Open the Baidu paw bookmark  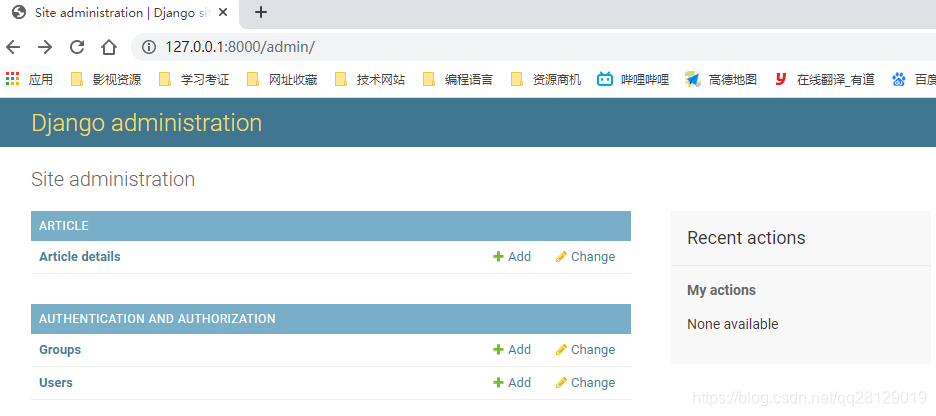point(913,79)
